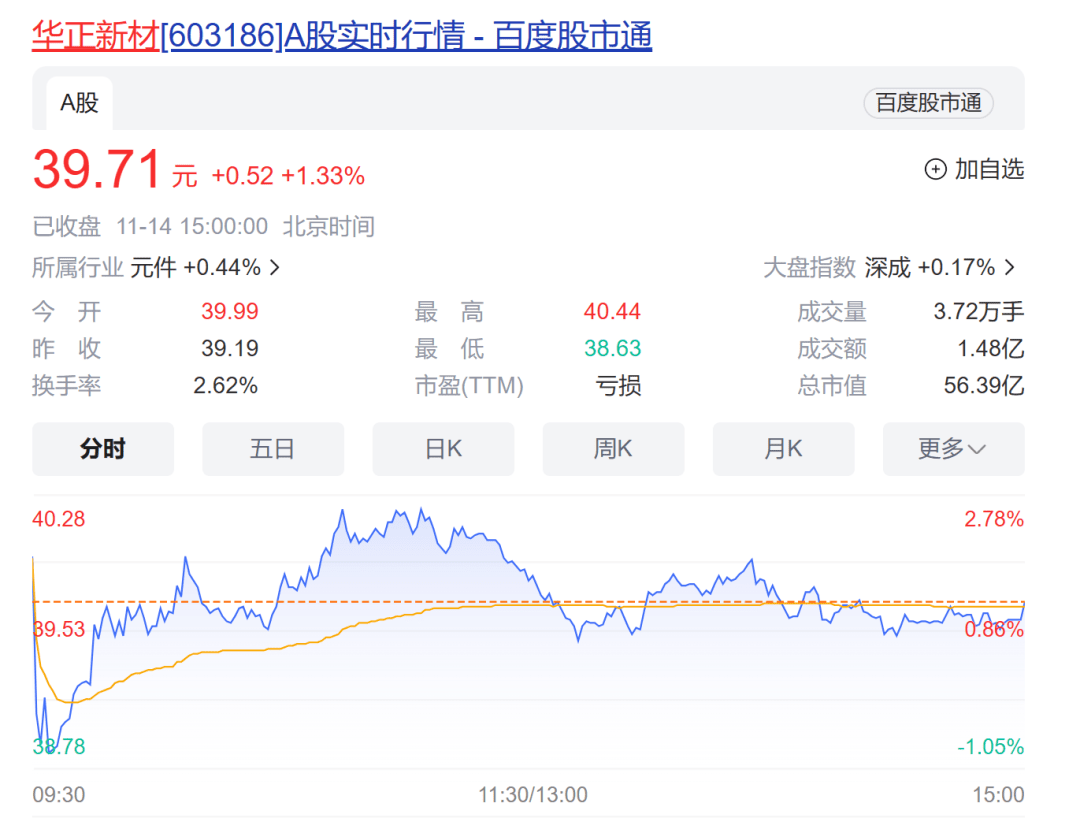Expand the 大盘指数 深成 chevron arrow

pyautogui.click(x=1009, y=268)
